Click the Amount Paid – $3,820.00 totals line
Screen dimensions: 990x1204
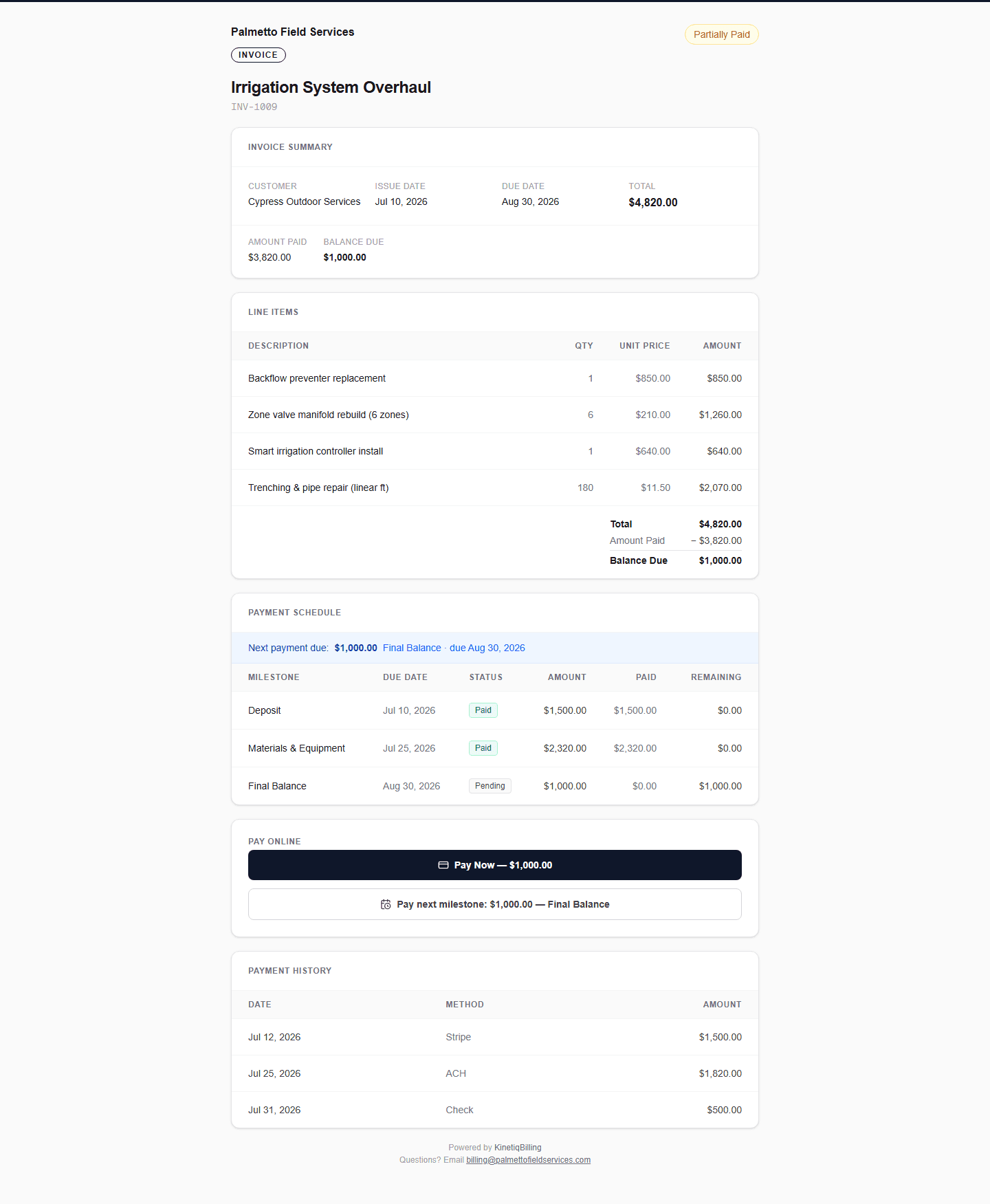675,540
